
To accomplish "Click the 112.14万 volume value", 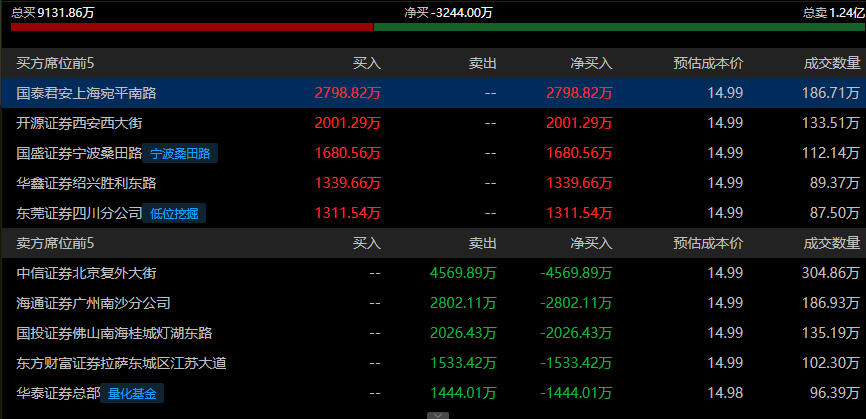I will (x=831, y=153).
